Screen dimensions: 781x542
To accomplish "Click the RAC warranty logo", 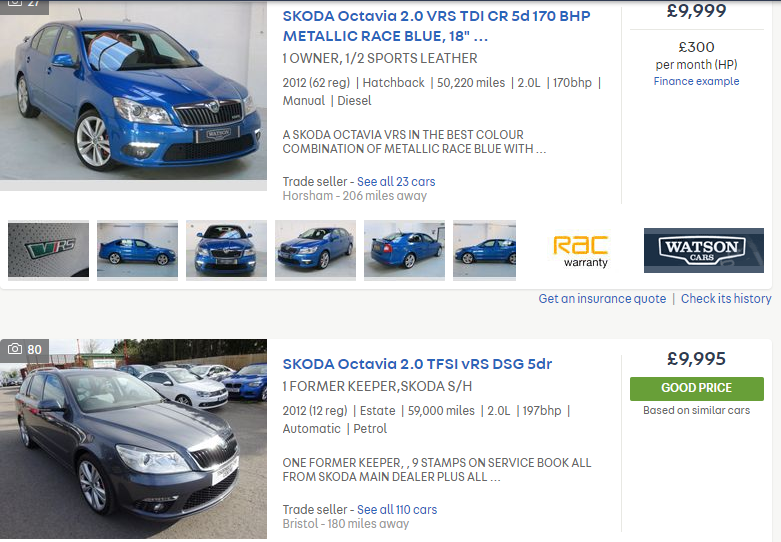I will [581, 251].
